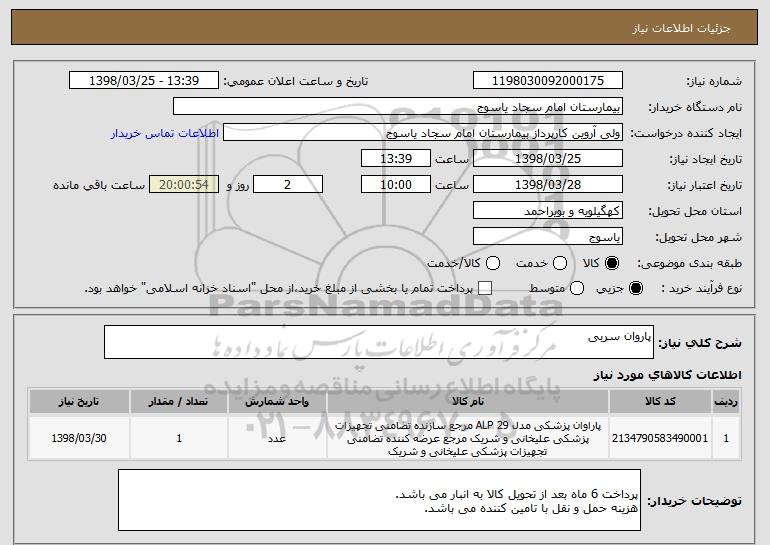
Task: Click the request creator name field
Action: (x=423, y=133)
